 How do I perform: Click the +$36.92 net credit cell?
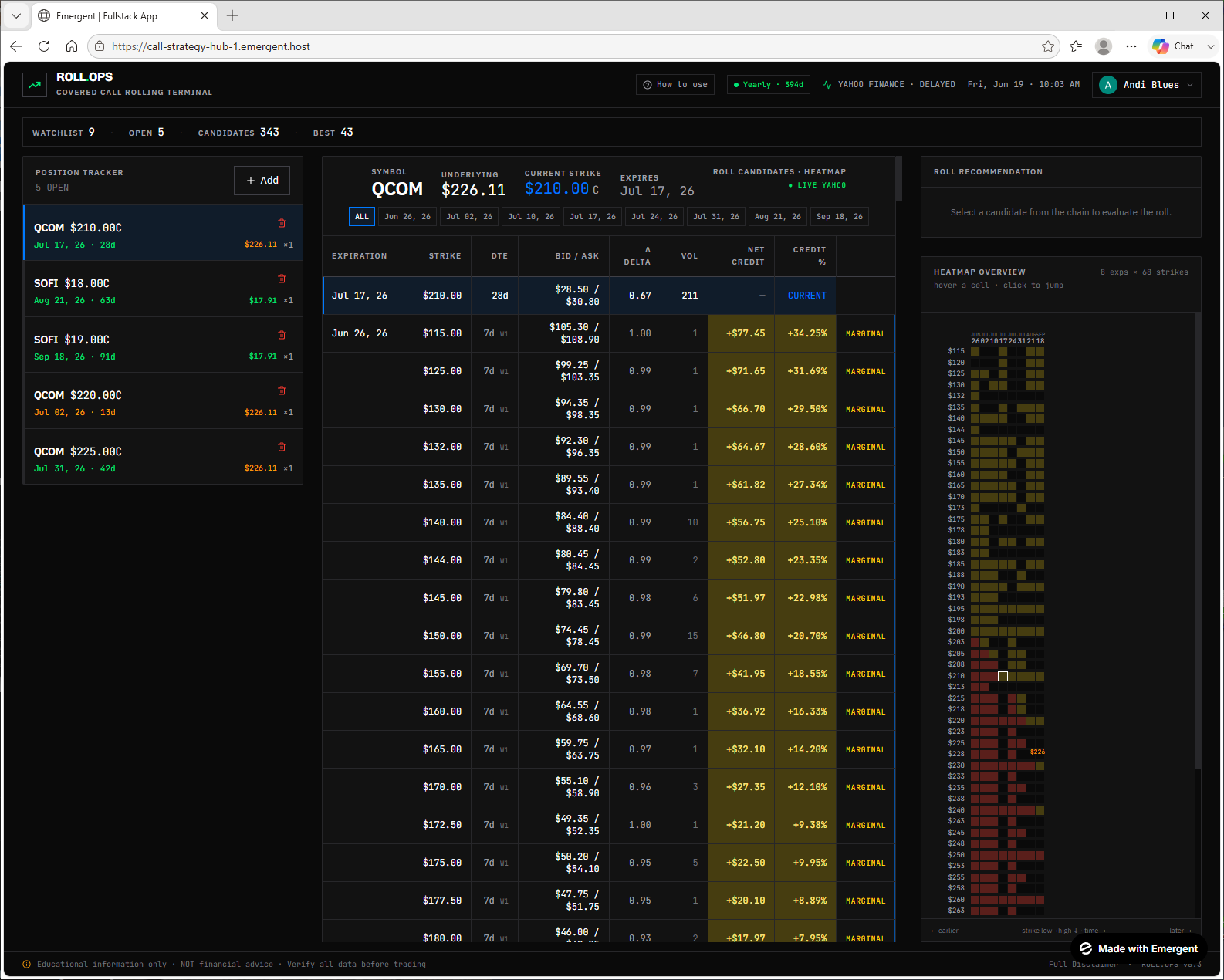coord(742,711)
